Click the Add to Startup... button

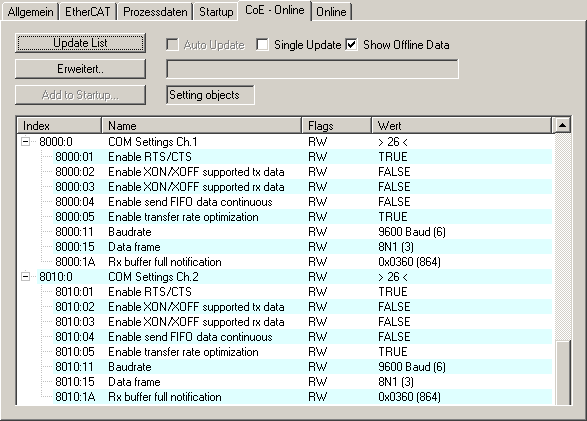(80, 95)
